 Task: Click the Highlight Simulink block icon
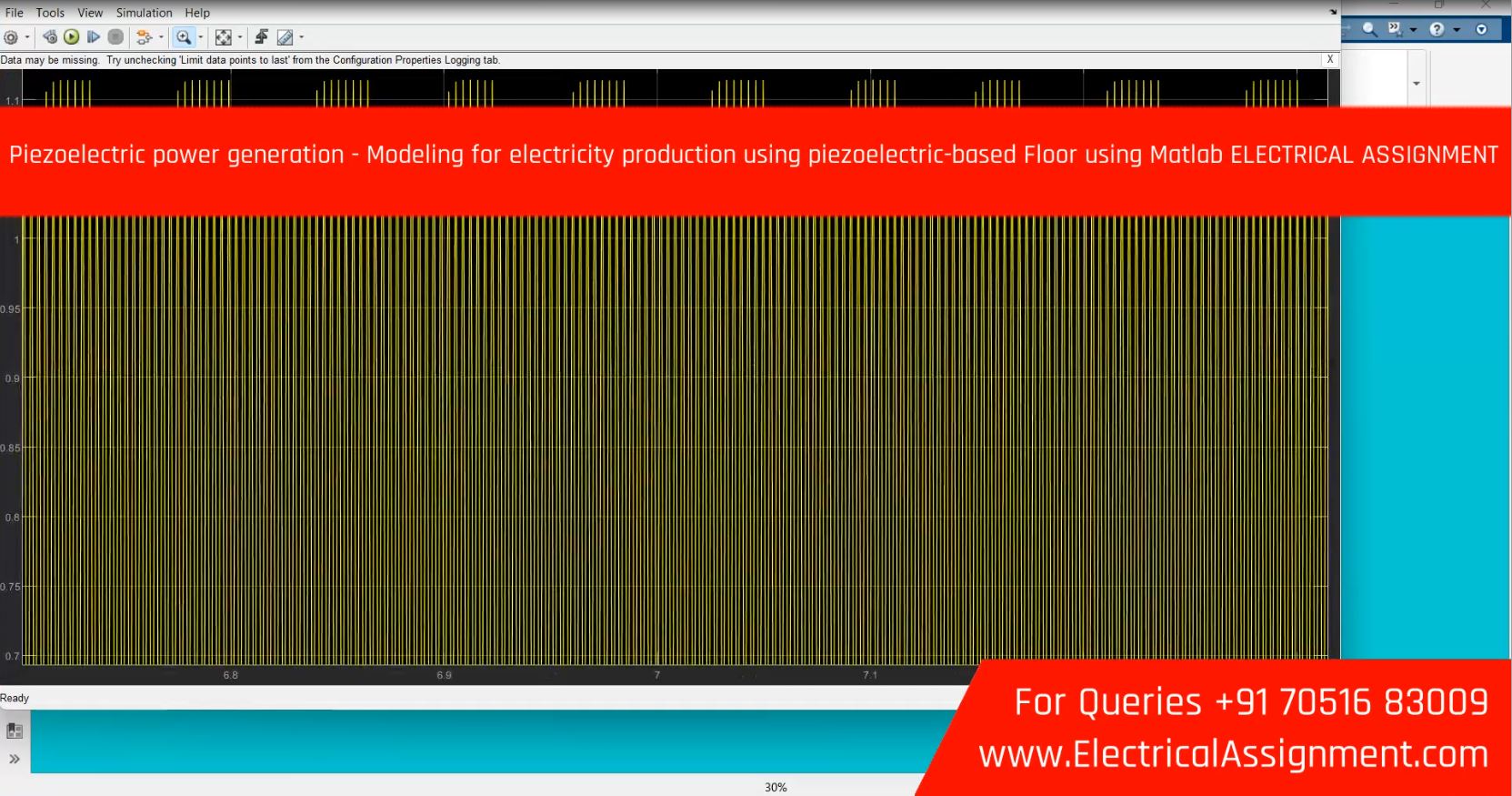[x=145, y=37]
